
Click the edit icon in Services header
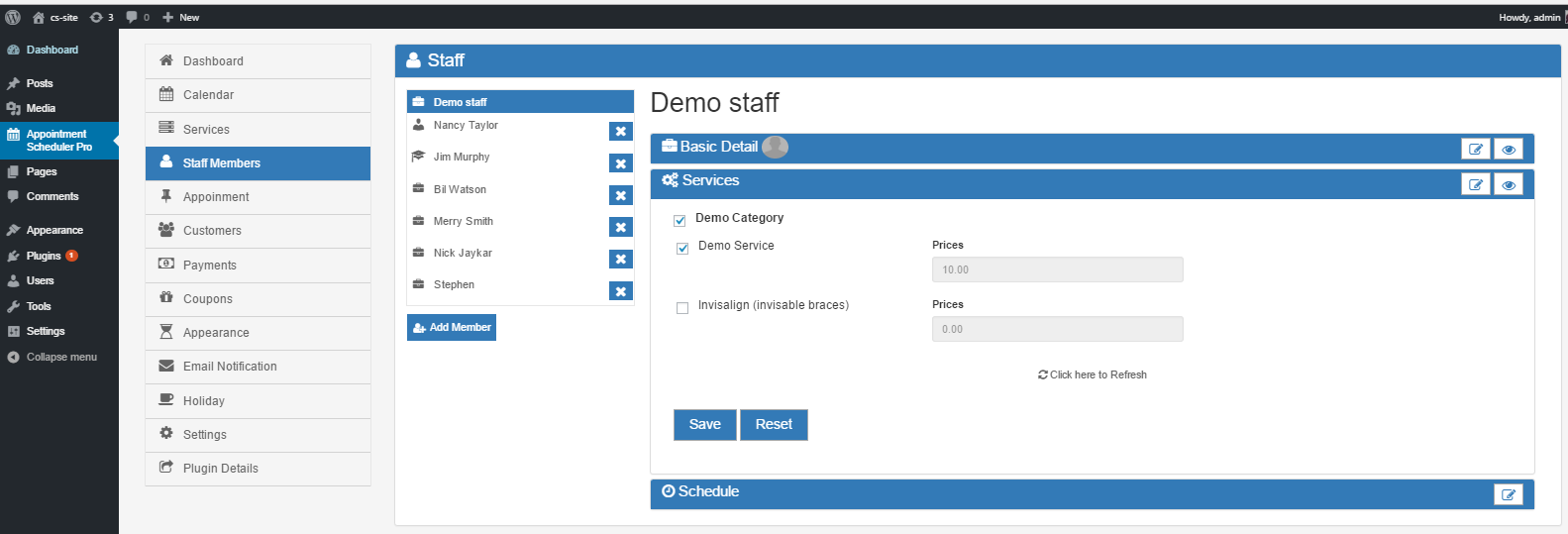[x=1475, y=185]
